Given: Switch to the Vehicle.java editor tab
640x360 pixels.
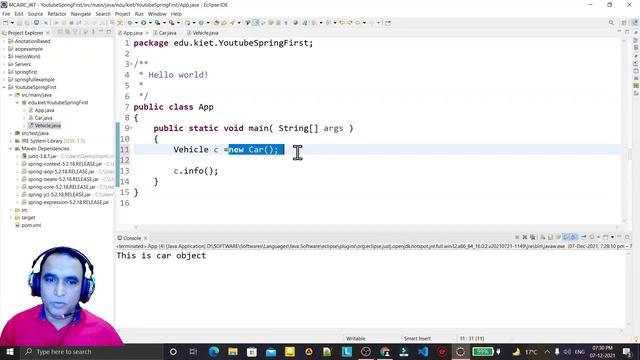Looking at the screenshot, I should click(x=203, y=33).
